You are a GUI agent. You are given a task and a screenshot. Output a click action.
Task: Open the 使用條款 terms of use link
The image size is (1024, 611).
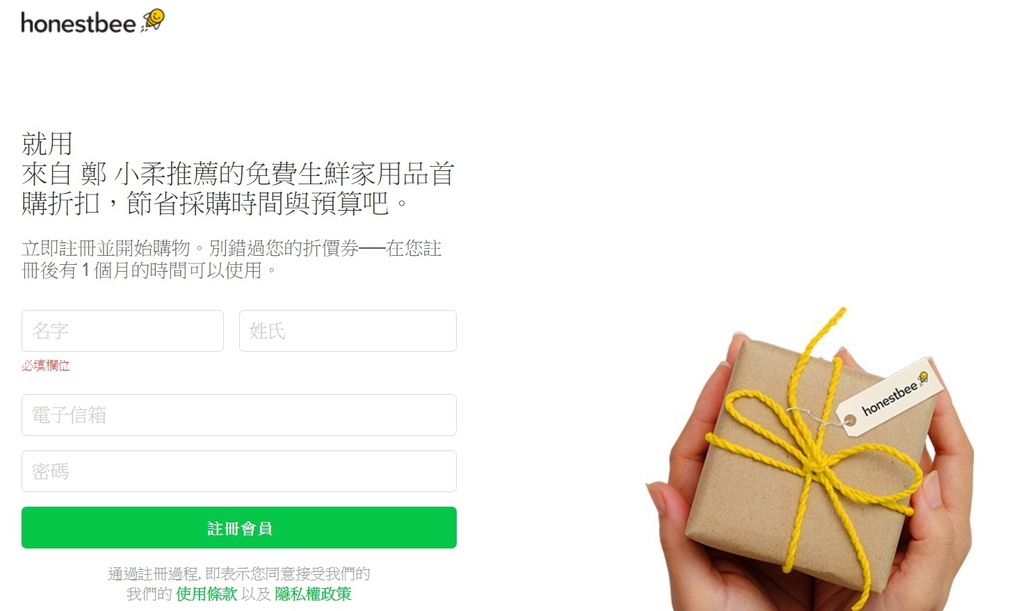(x=206, y=594)
